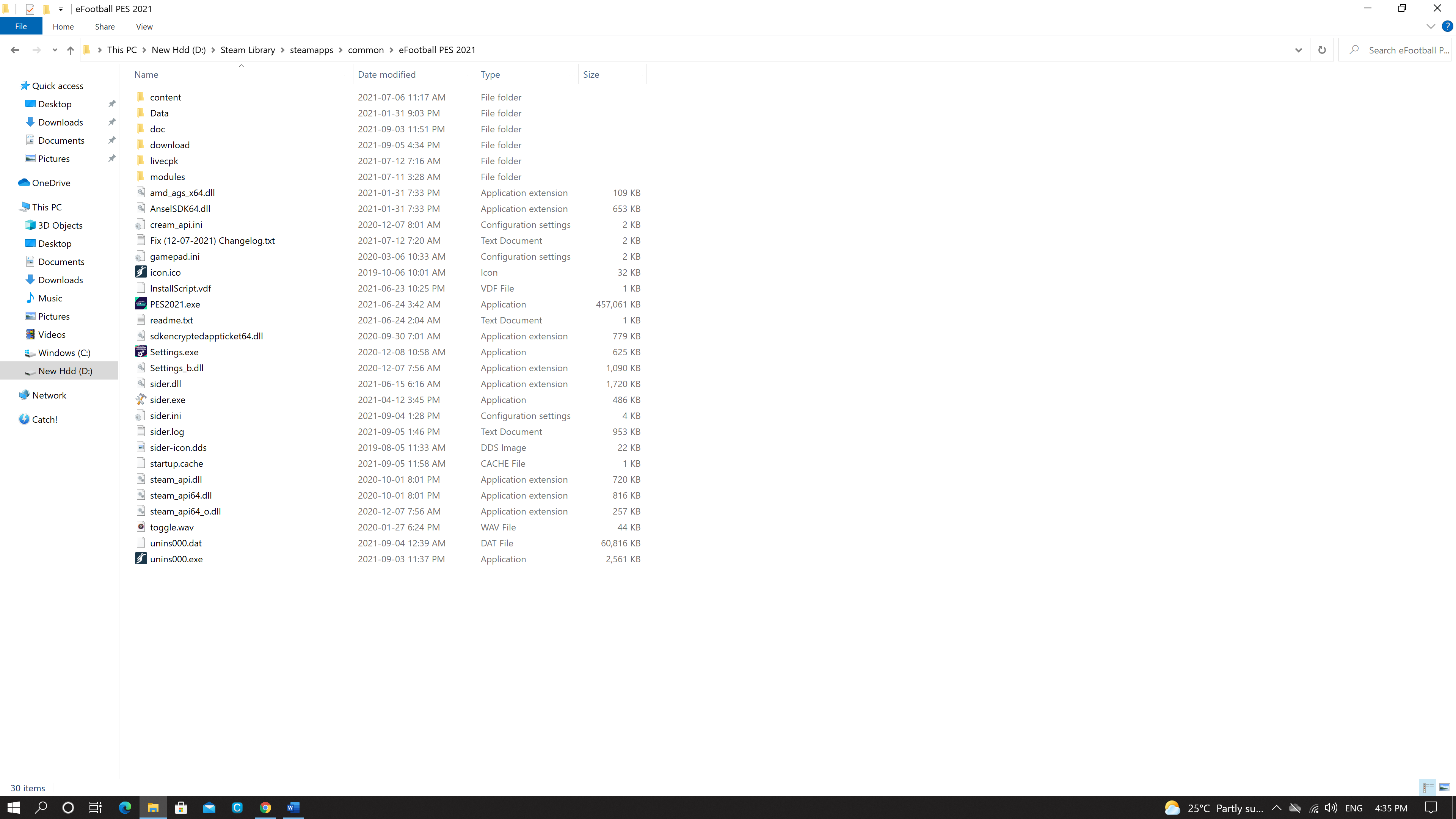Expand the ribbon with the chevron
Screen dimensions: 1456x819
[1430, 27]
